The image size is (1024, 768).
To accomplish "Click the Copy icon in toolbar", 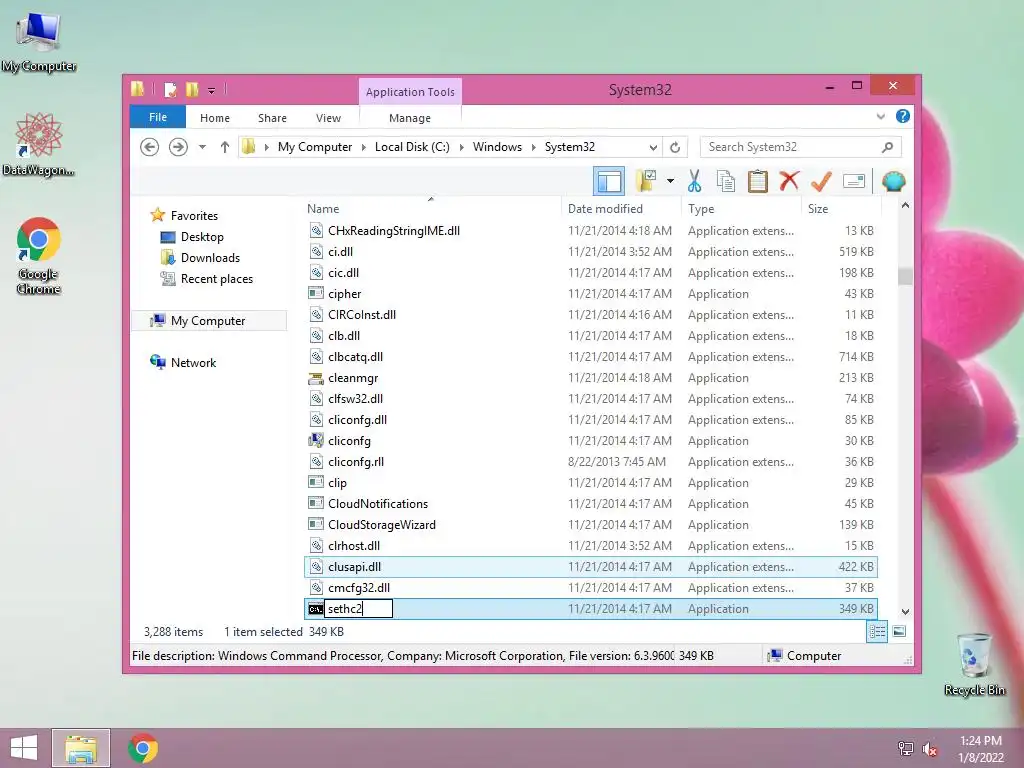I will point(726,181).
